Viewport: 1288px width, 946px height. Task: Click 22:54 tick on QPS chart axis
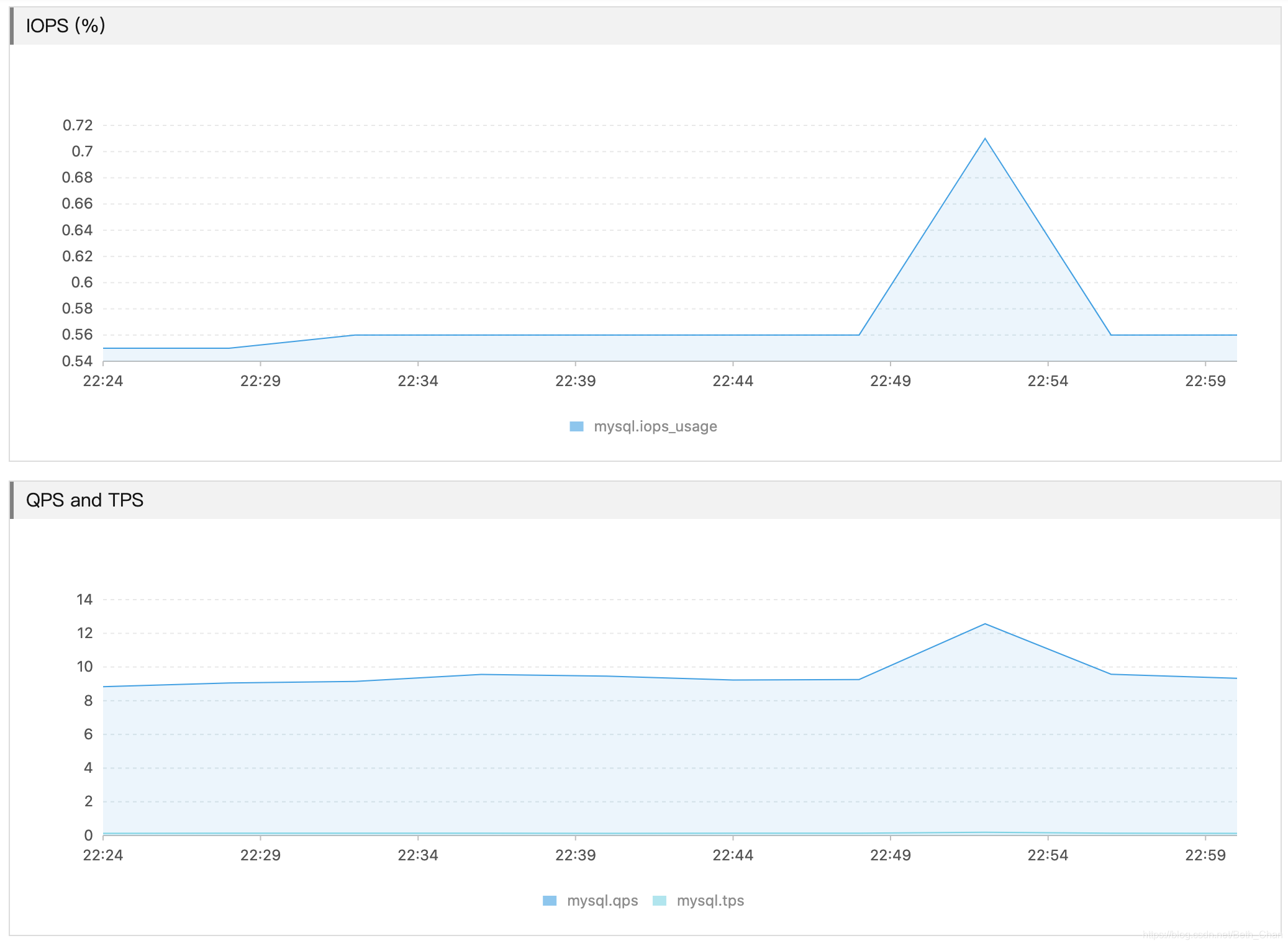coord(1048,855)
